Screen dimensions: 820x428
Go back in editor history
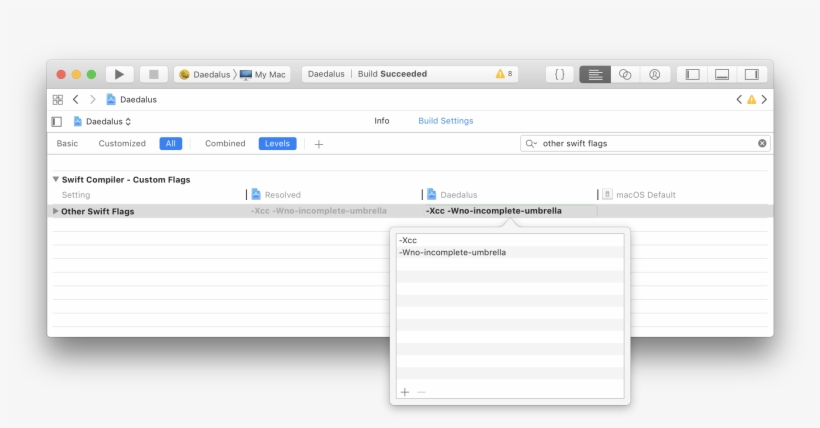tap(76, 99)
